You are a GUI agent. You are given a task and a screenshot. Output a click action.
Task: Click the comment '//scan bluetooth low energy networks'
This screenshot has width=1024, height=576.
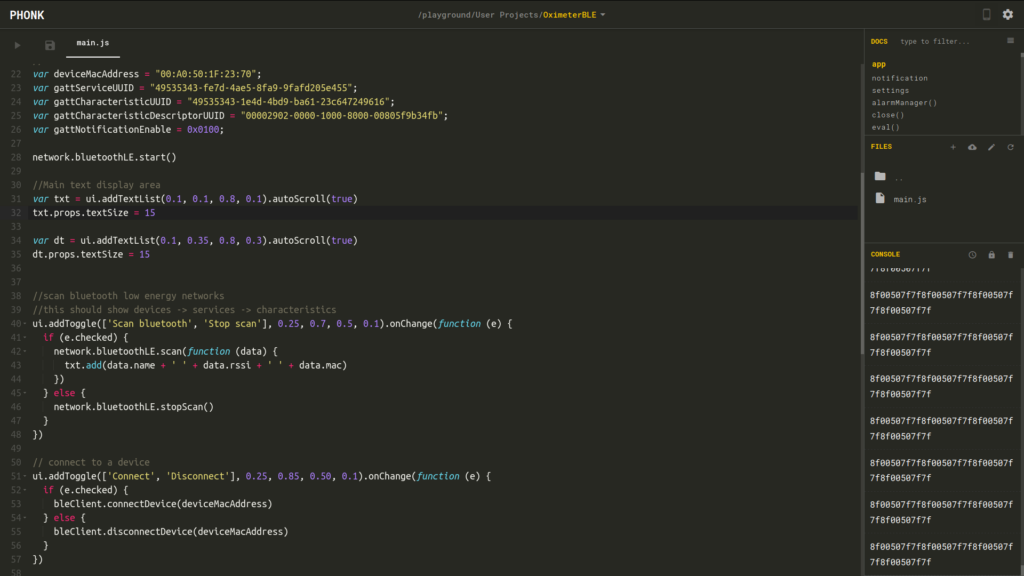[x=129, y=296]
